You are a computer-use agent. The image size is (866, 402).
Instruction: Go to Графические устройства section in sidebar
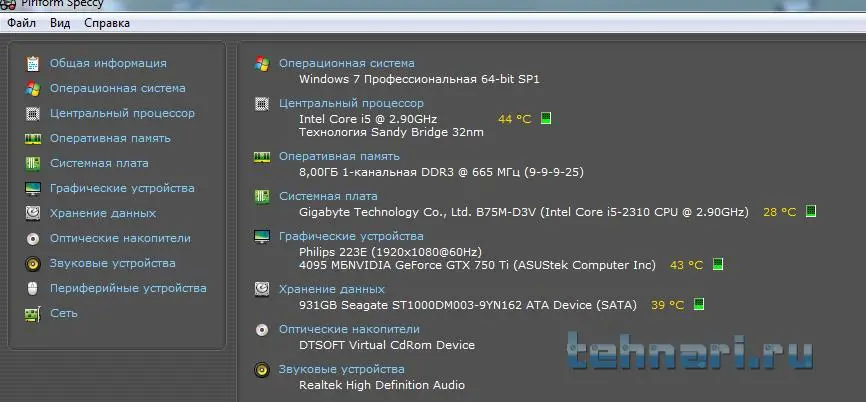click(122, 188)
